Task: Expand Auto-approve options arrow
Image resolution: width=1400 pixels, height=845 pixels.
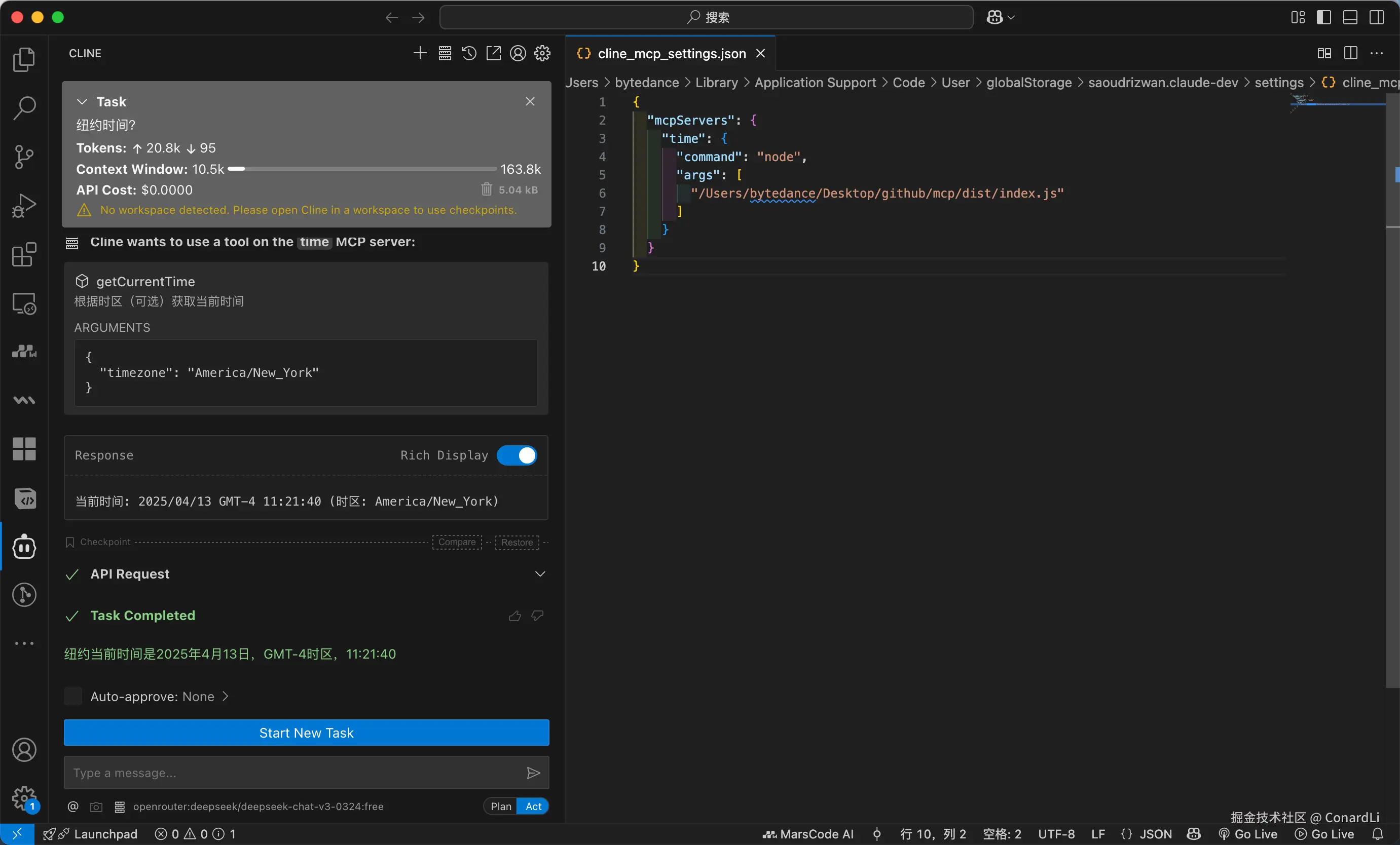Action: (226, 696)
